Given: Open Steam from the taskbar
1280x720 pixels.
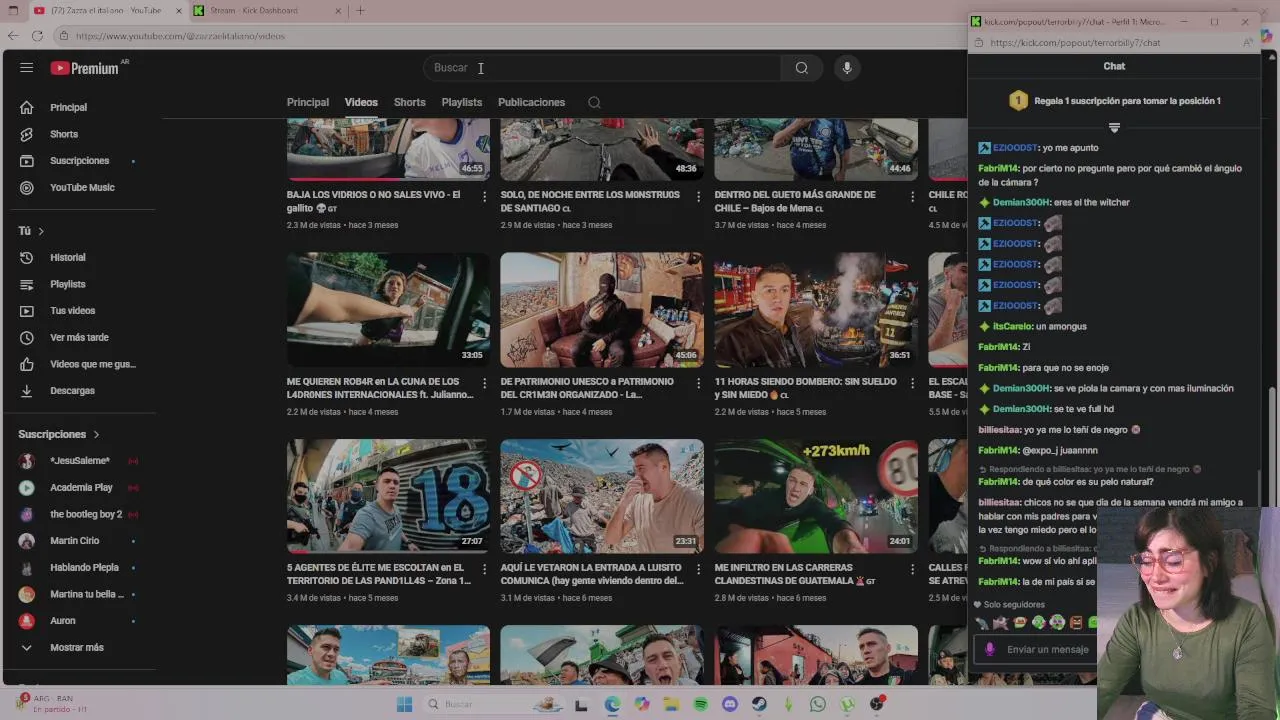Looking at the screenshot, I should pos(759,704).
